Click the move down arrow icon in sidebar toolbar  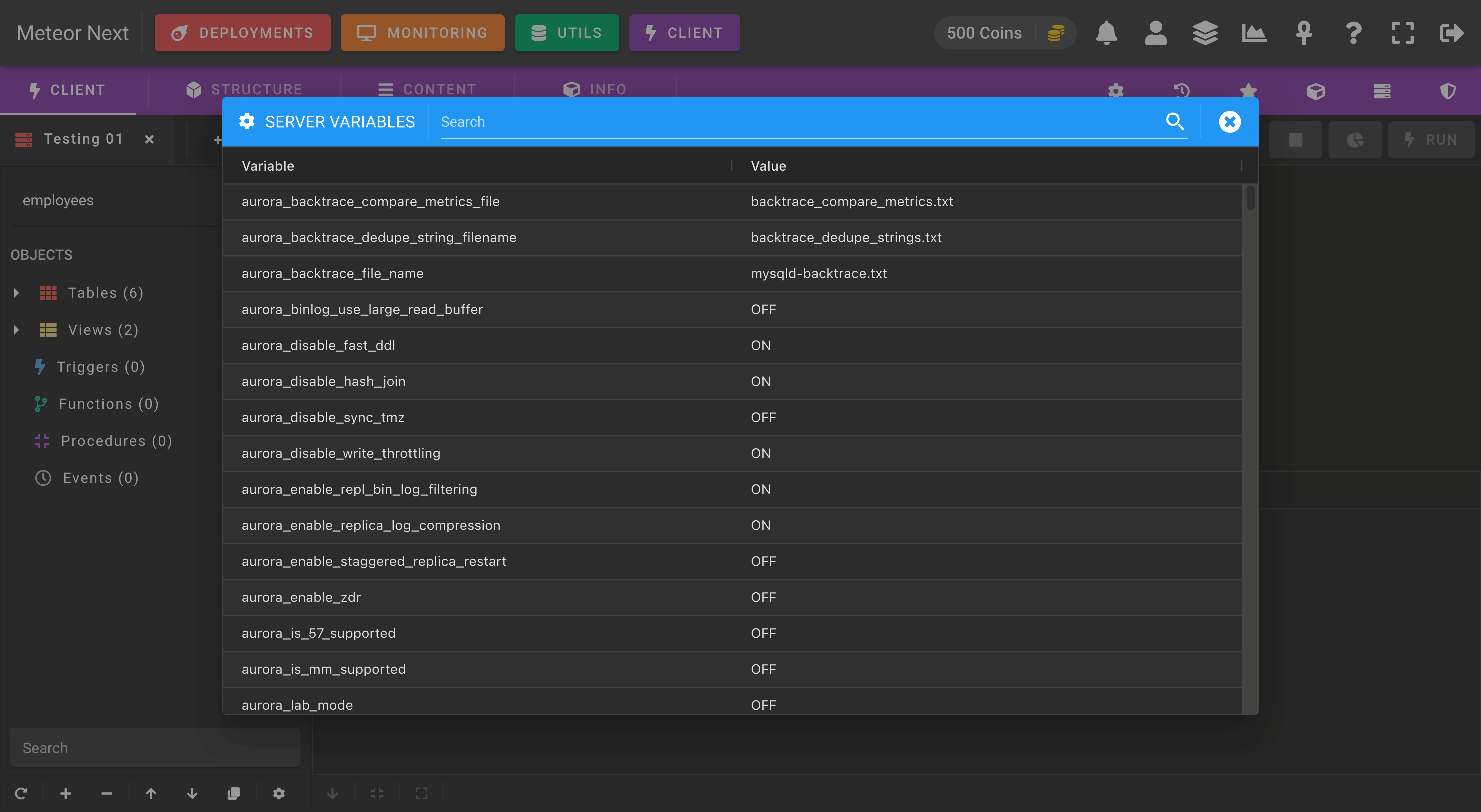192,793
